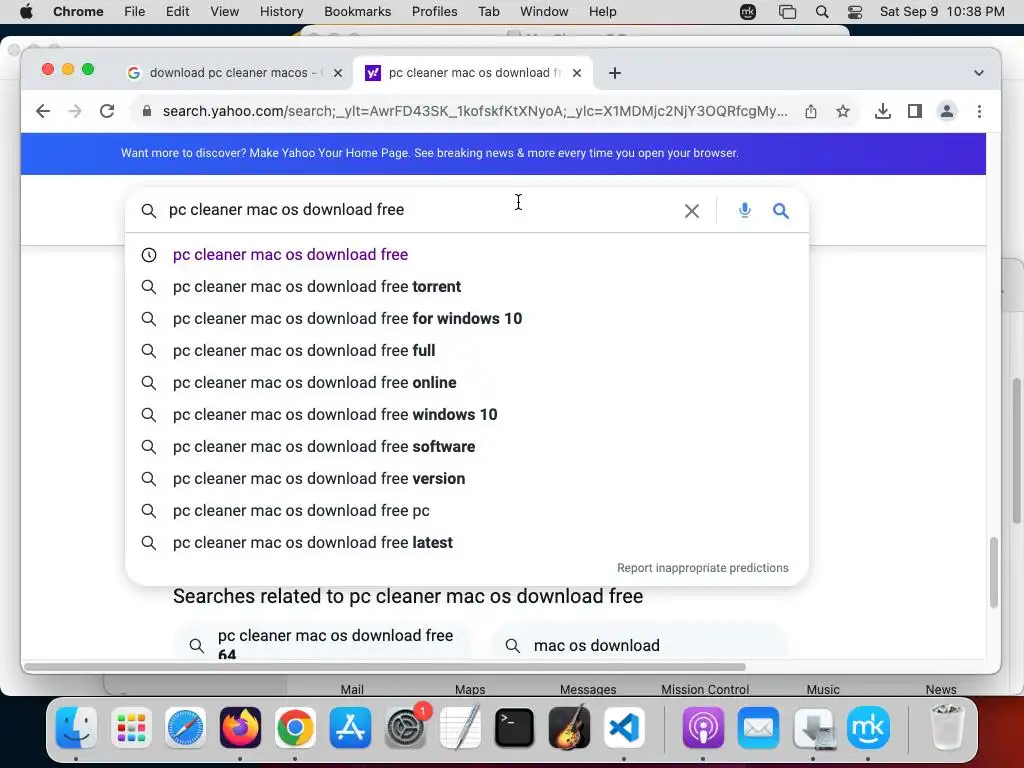1024x768 pixels.
Task: Close the 'download pc cleaner macos' tab
Action: (338, 73)
